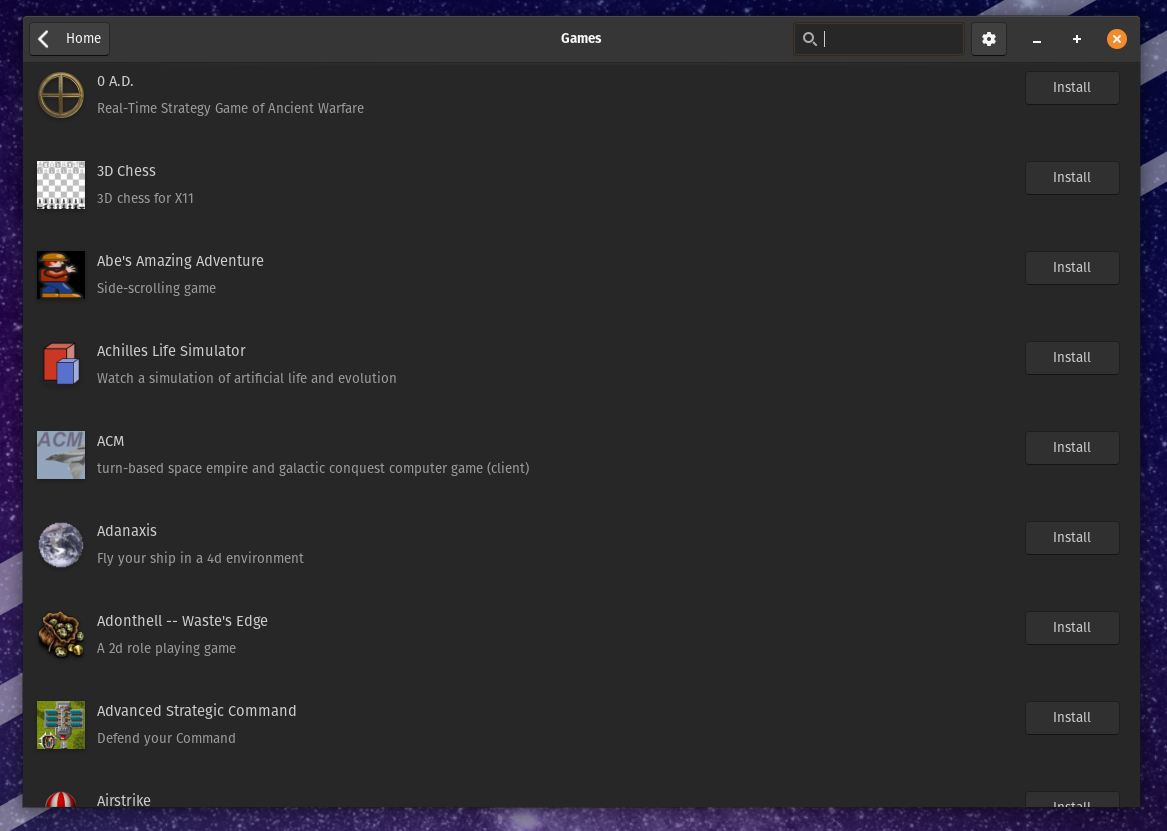Click the Adanaxis globe icon
This screenshot has width=1167, height=831.
pyautogui.click(x=61, y=545)
